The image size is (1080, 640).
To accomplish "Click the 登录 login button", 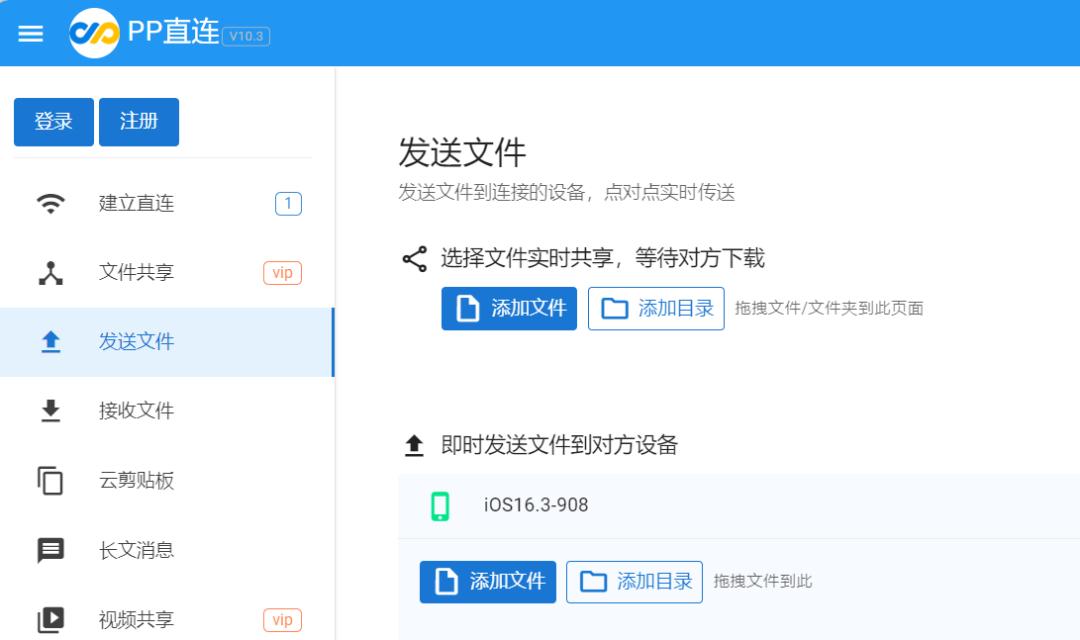I will [53, 121].
